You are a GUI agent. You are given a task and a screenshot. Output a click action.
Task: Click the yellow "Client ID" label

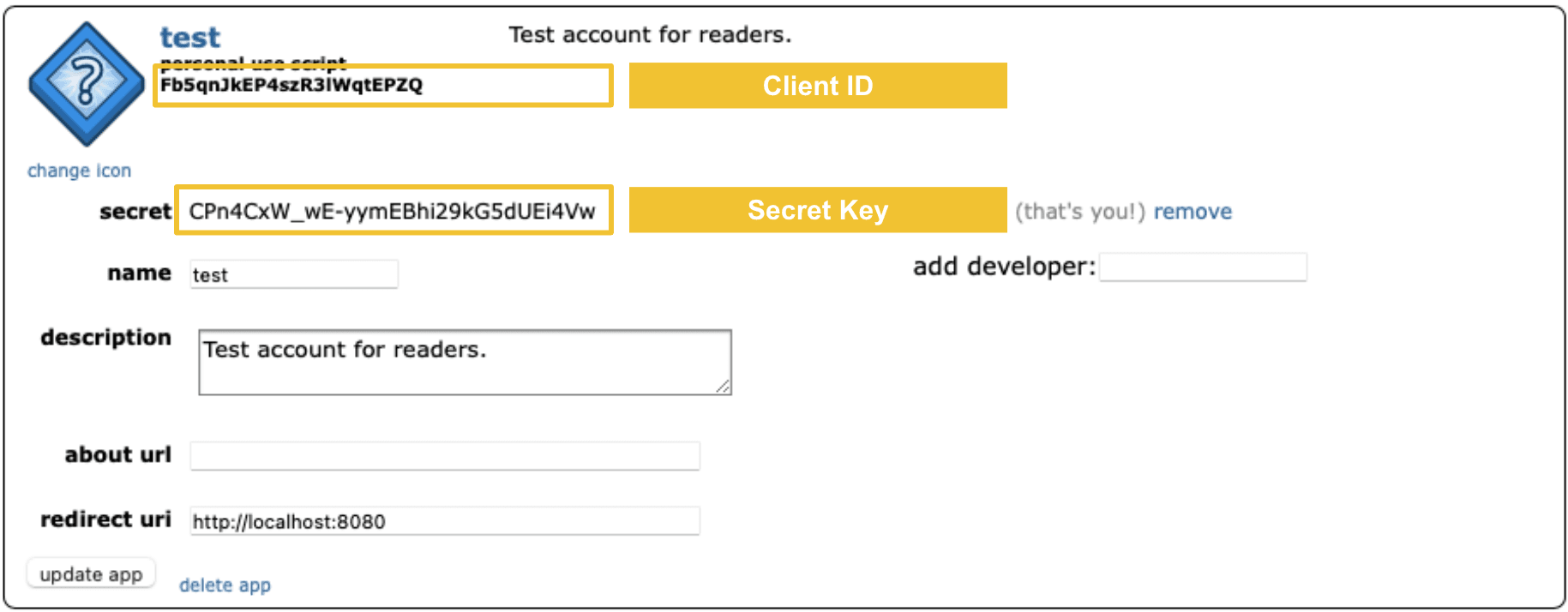pyautogui.click(x=817, y=86)
